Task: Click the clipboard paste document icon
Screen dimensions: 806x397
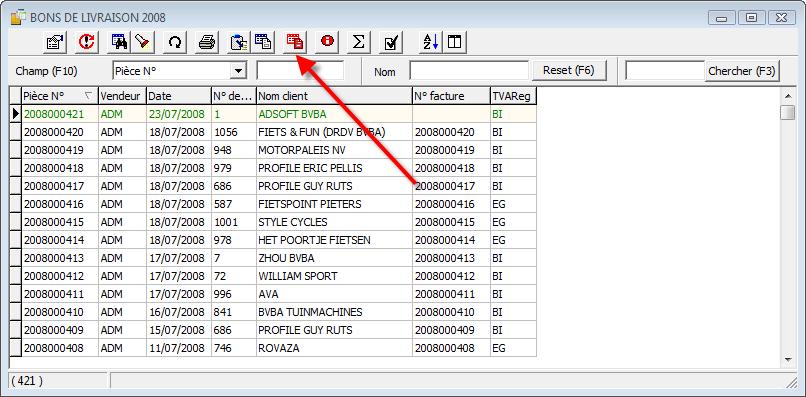Action: click(x=239, y=42)
